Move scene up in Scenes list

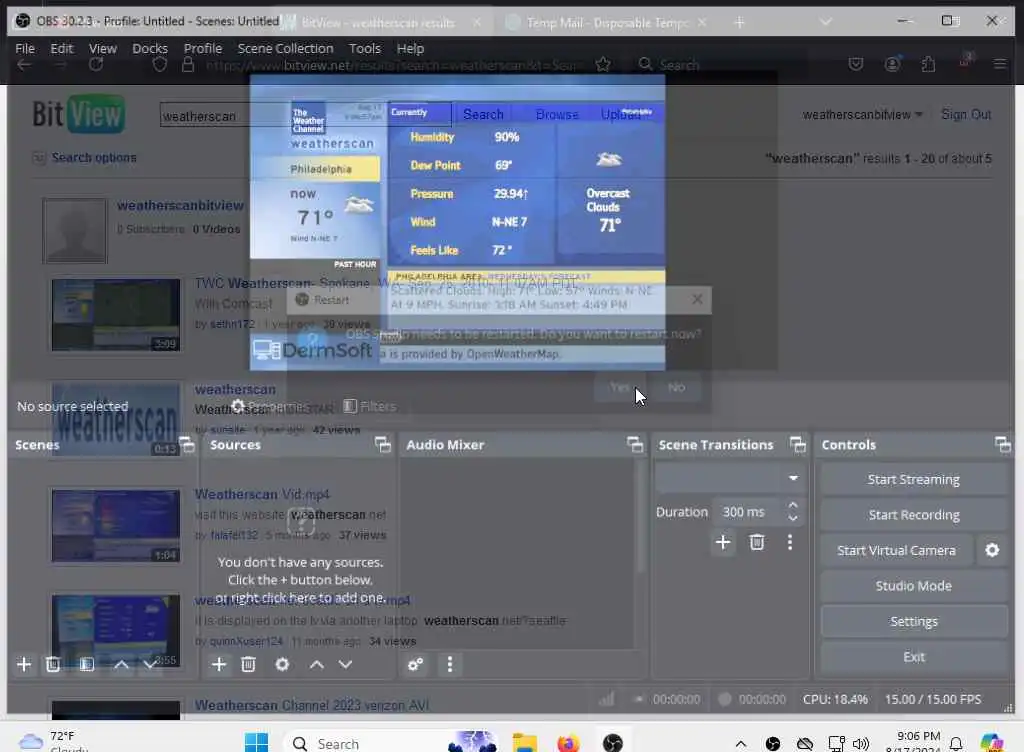pos(121,665)
